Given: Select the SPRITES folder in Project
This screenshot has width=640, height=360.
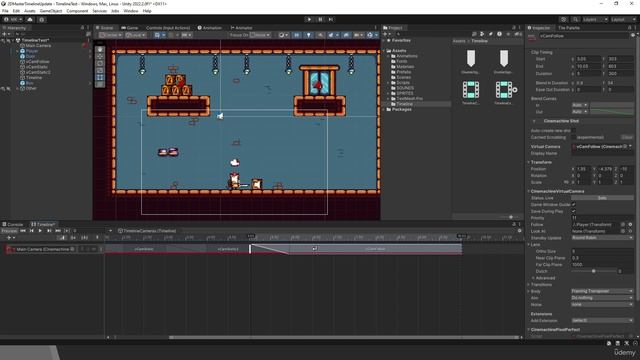Looking at the screenshot, I should pos(405,93).
